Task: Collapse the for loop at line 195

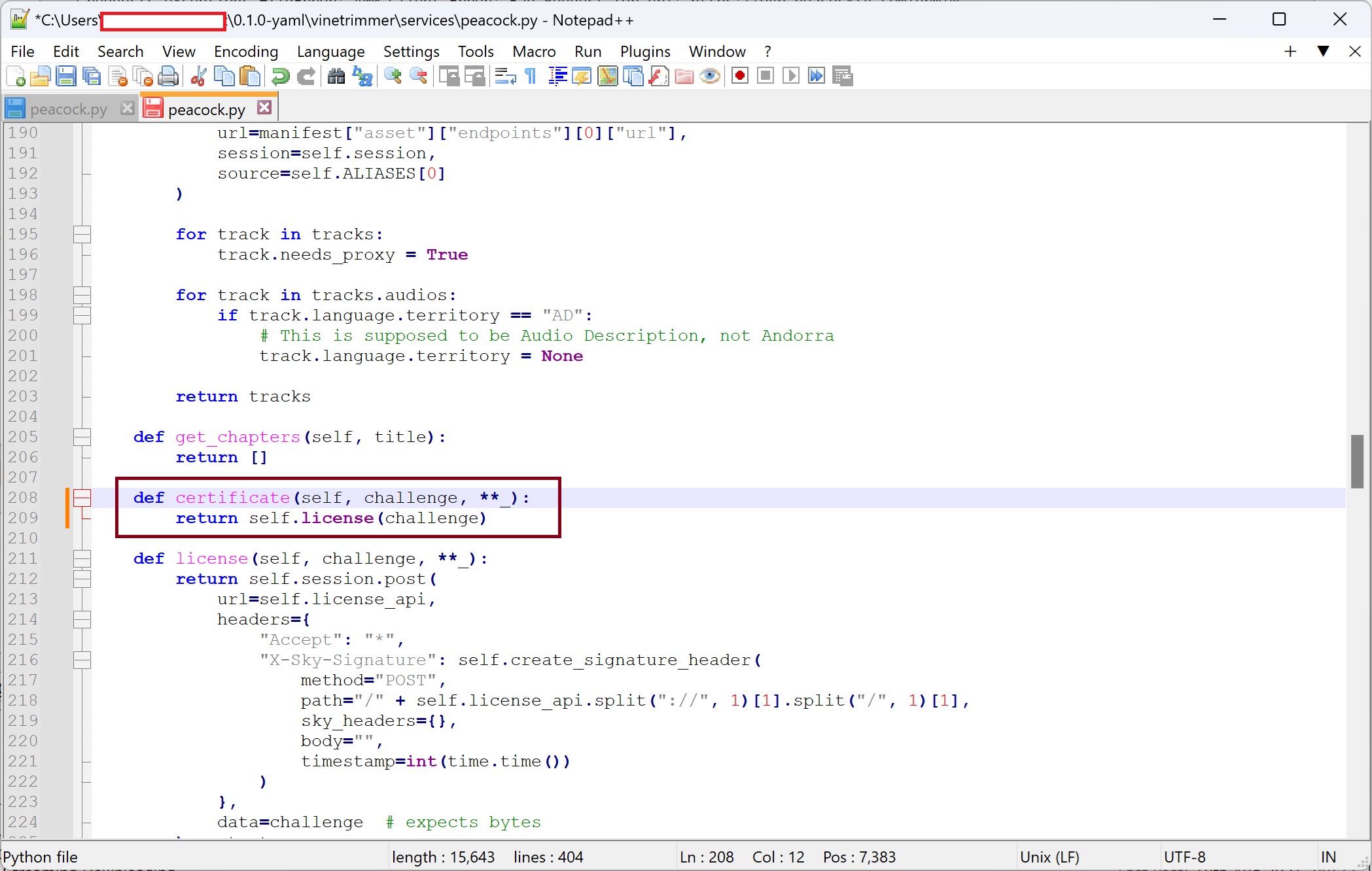Action: point(82,235)
